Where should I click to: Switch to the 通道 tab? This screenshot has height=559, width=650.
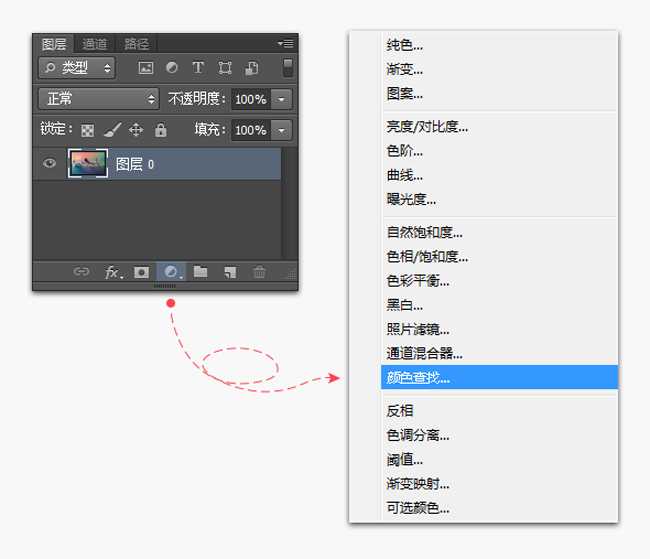click(x=95, y=44)
